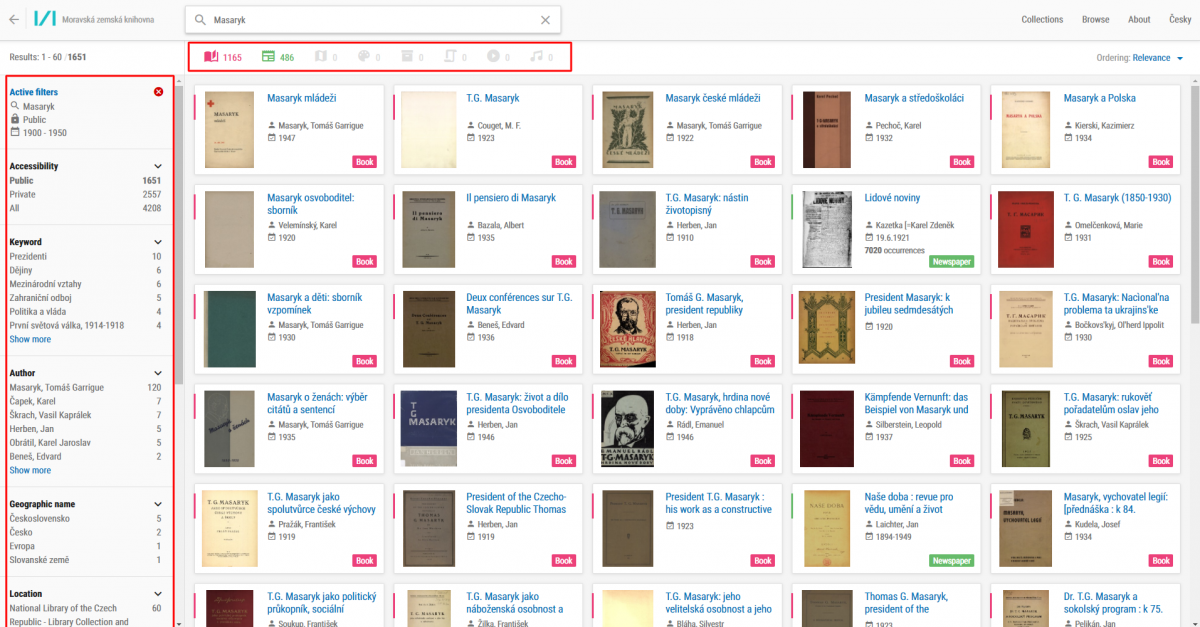
Task: Filter by author Beneš, Edvard
Action: click(x=85, y=456)
